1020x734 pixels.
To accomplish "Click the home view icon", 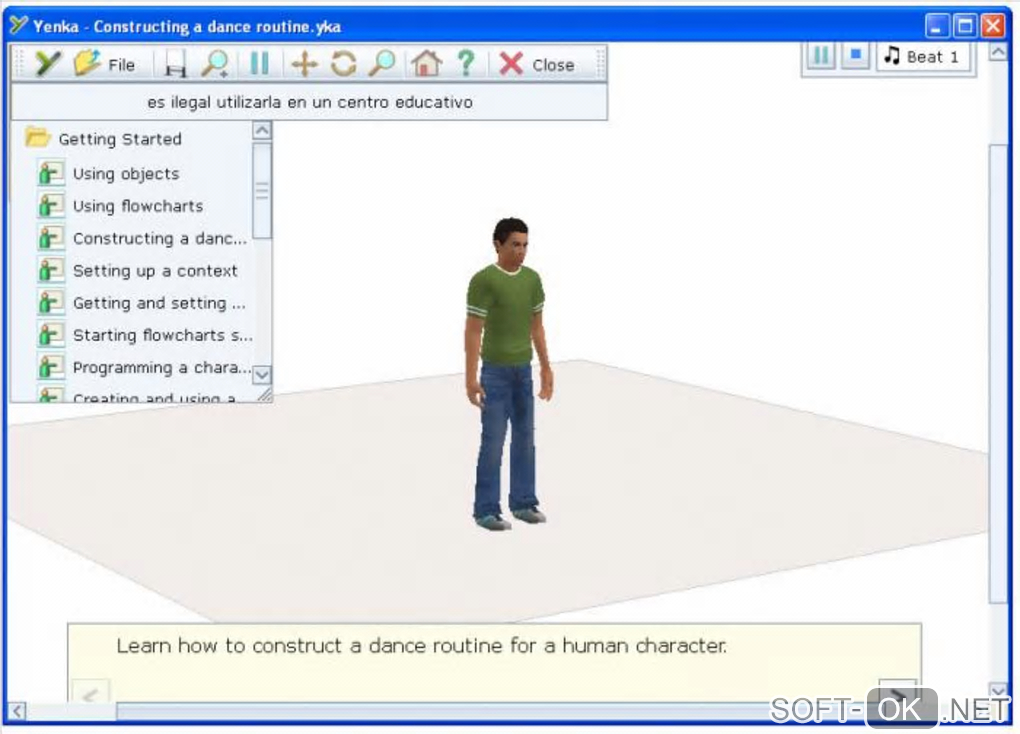I will click(x=426, y=64).
